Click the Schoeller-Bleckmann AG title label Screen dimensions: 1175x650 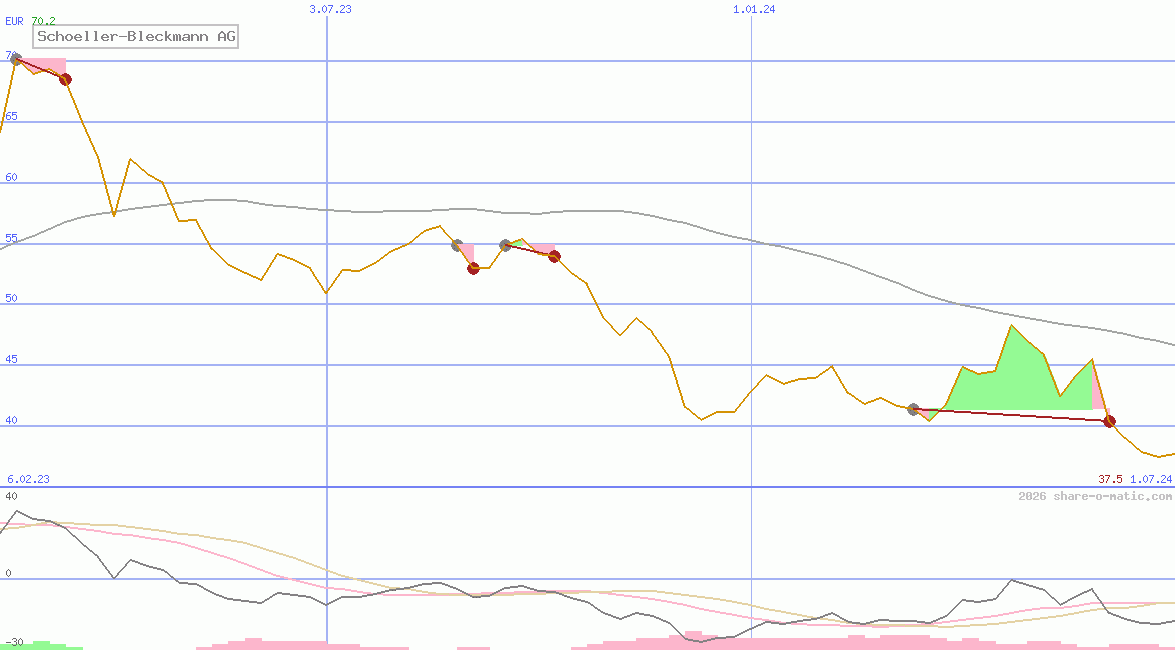pyautogui.click(x=137, y=37)
